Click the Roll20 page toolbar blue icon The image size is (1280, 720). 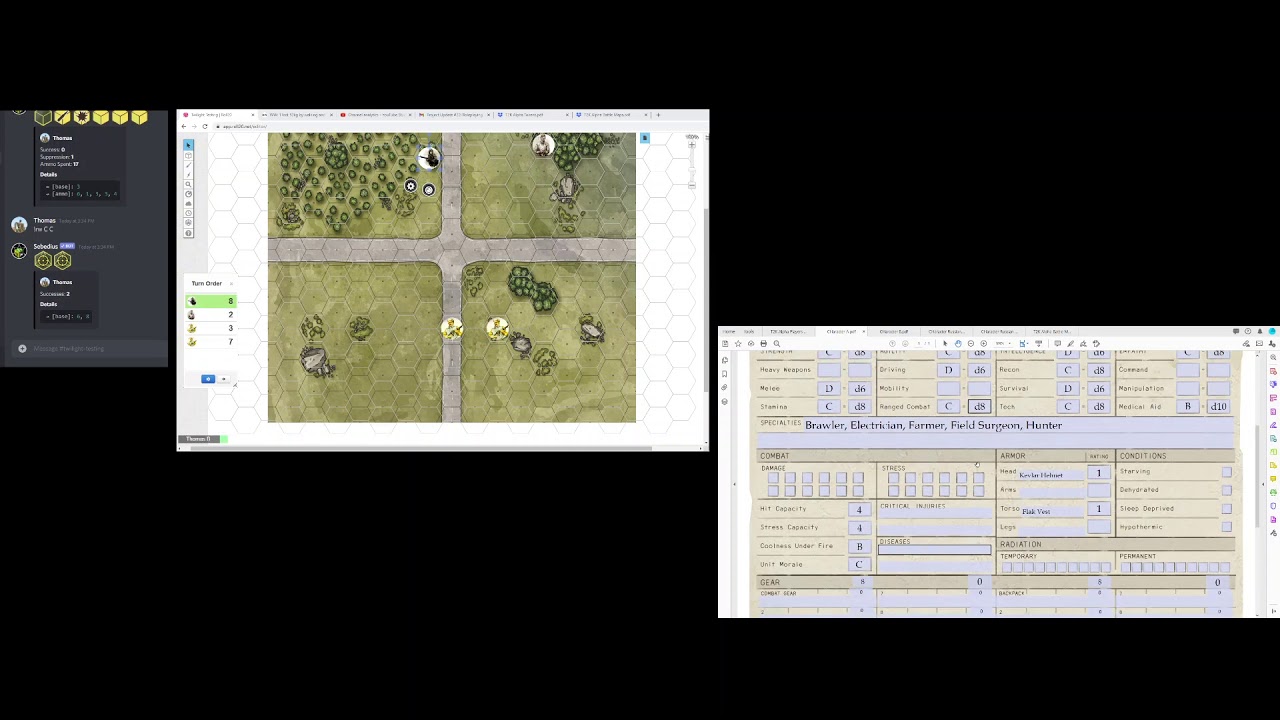[x=645, y=138]
